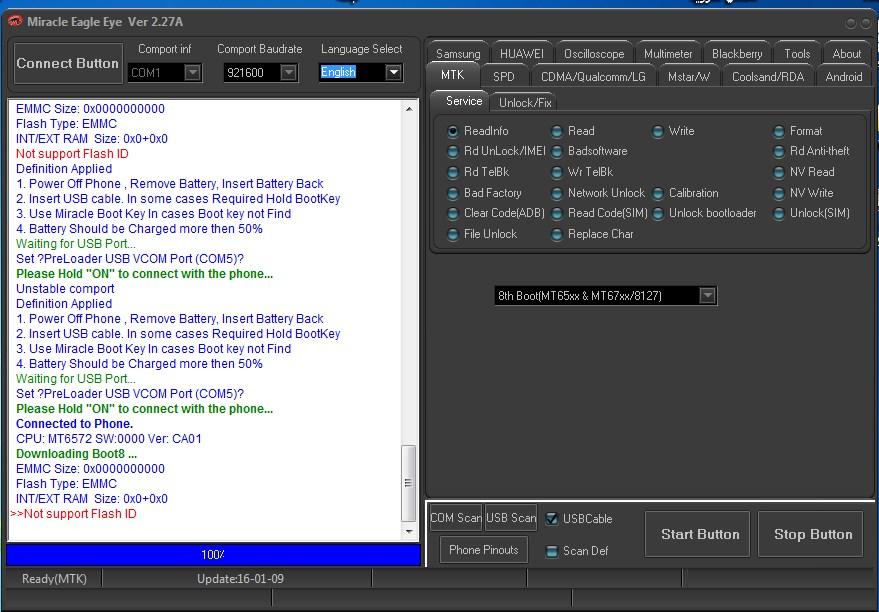Screen dimensions: 879x612
Task: Open the Tools tab
Action: [x=797, y=54]
